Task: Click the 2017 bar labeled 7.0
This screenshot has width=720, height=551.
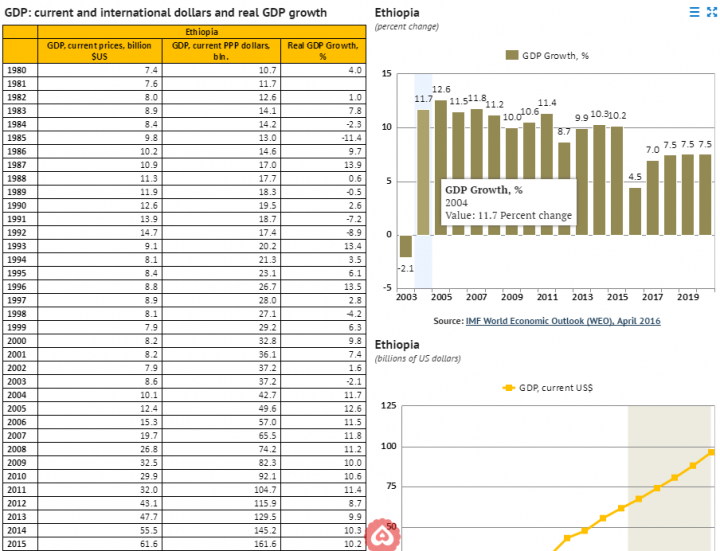Action: coord(652,198)
